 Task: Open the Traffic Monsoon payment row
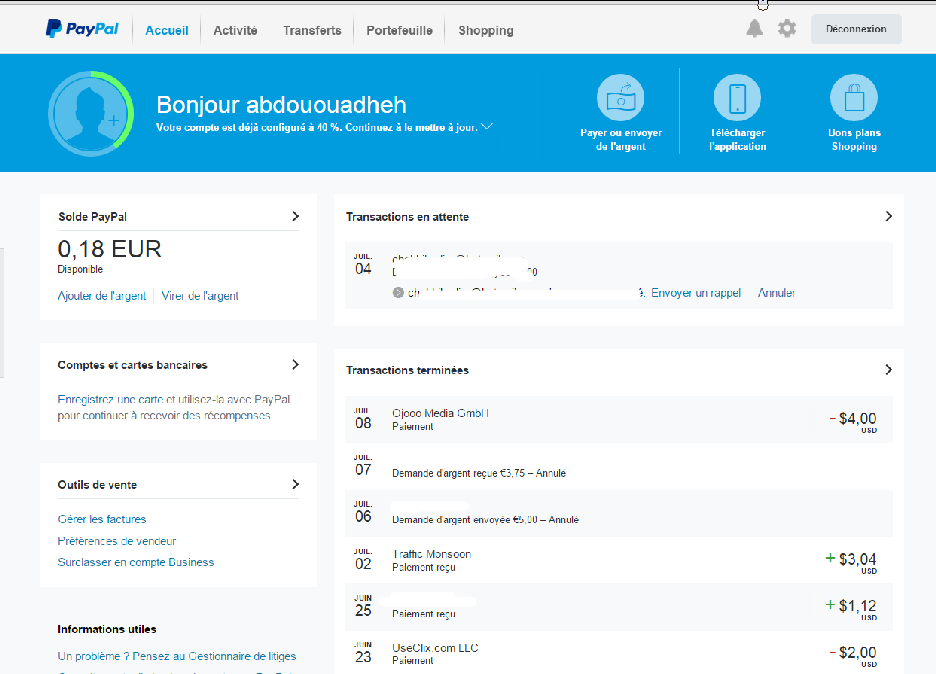[x=618, y=560]
